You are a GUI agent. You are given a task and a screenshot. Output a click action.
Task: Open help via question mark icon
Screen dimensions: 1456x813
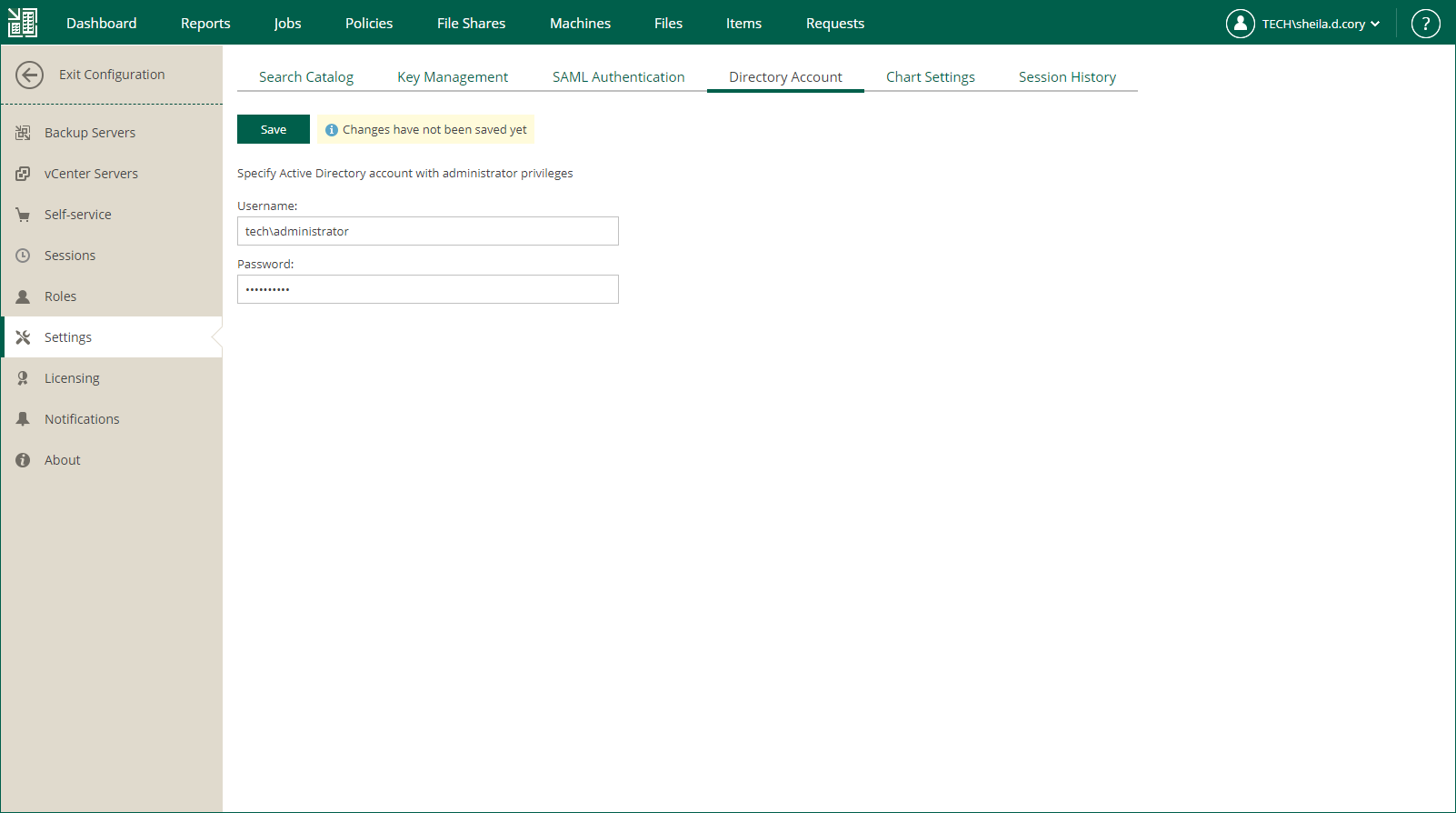[x=1425, y=24]
